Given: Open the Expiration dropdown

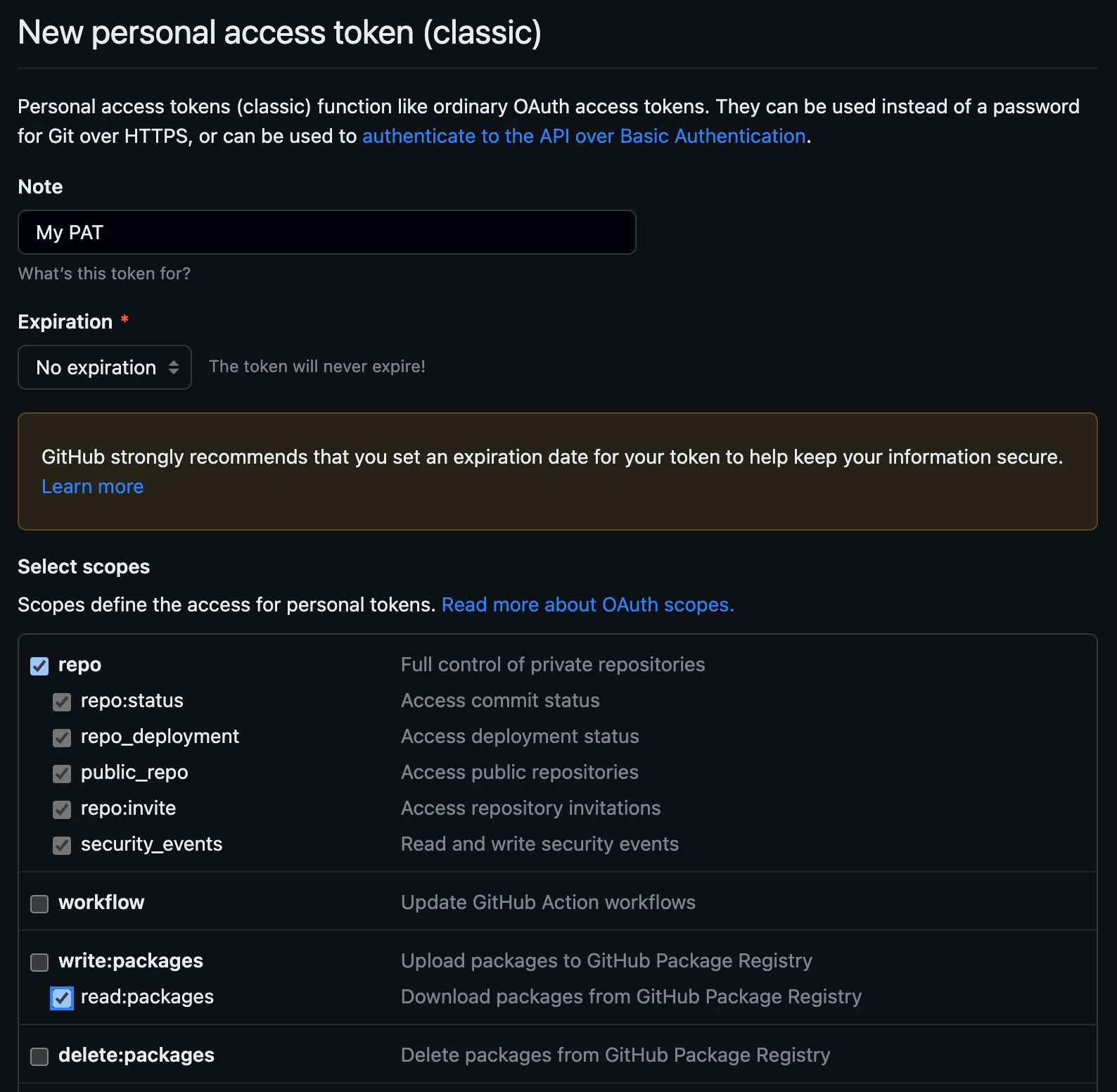Looking at the screenshot, I should (x=105, y=367).
